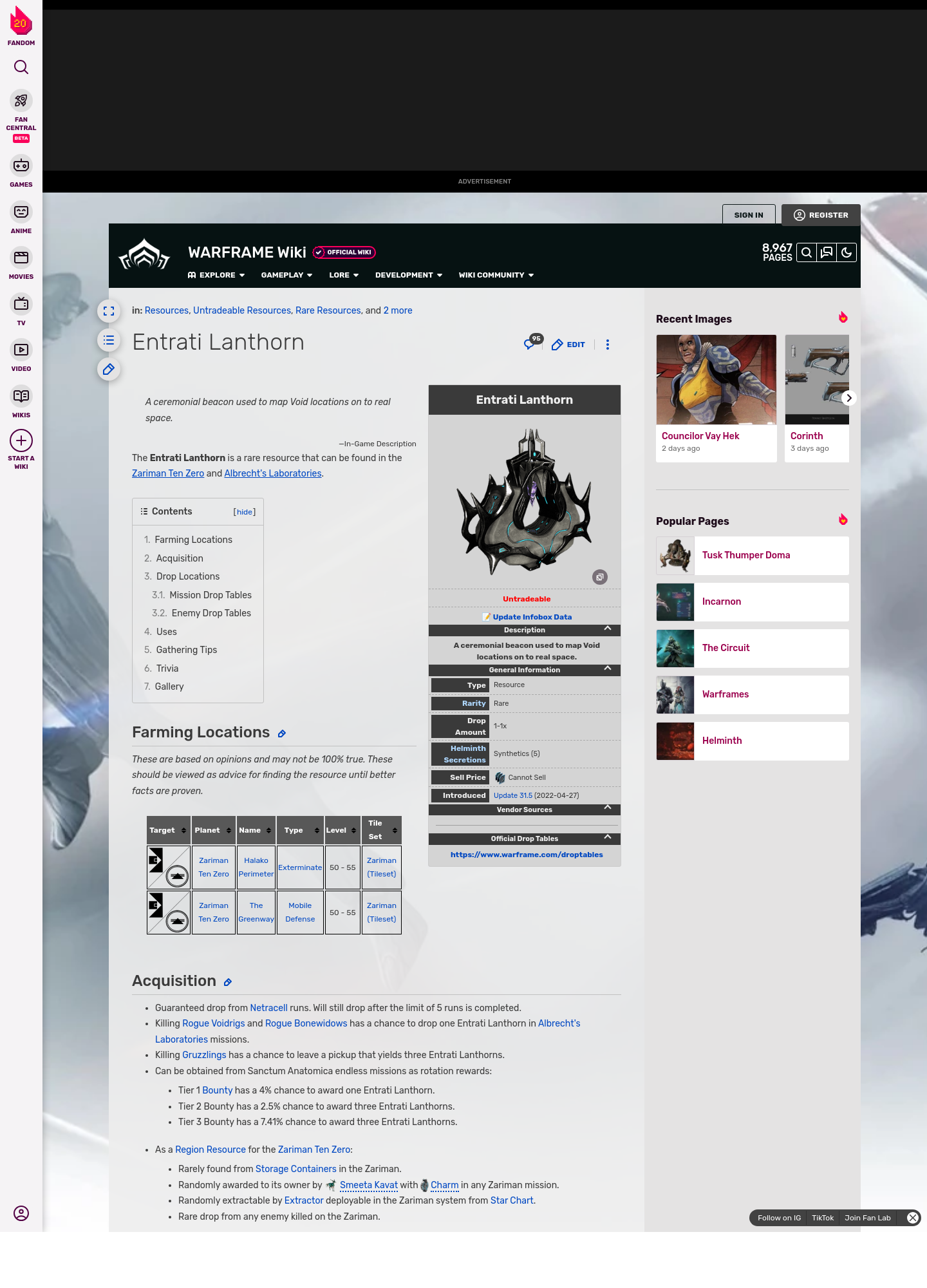Sort table by Target column

tap(169, 830)
